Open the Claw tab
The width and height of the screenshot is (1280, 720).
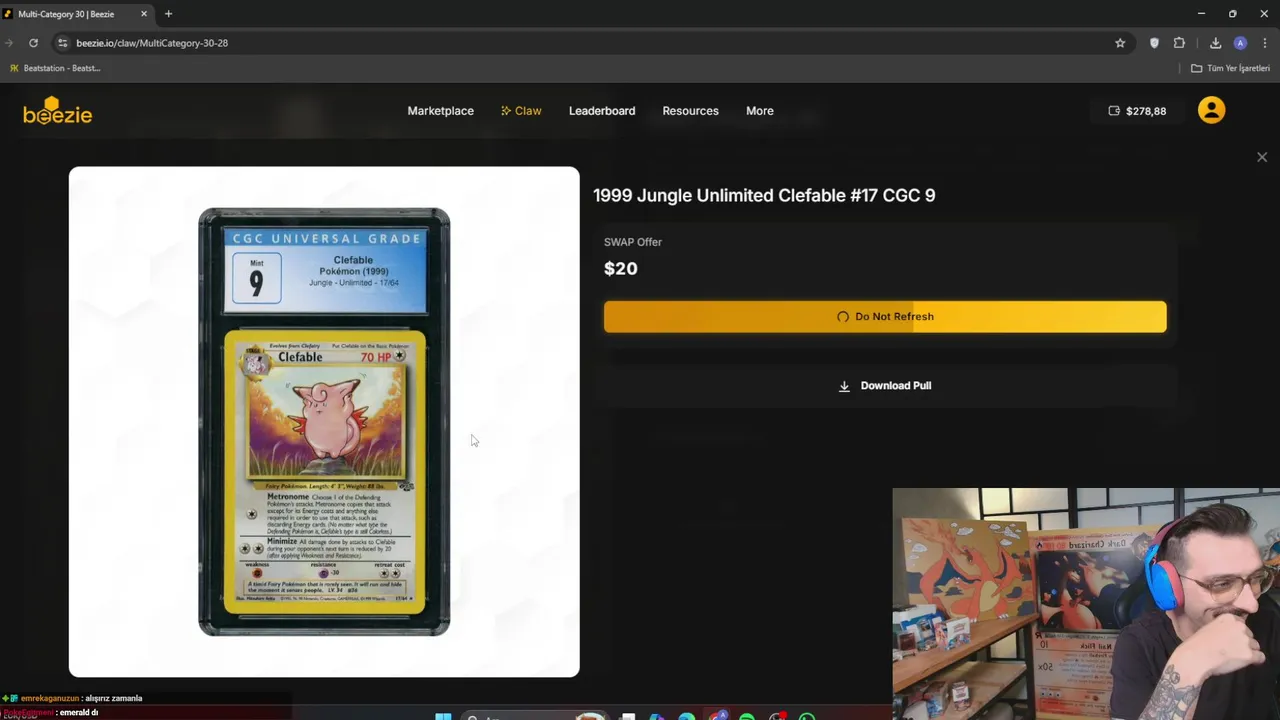tap(521, 111)
